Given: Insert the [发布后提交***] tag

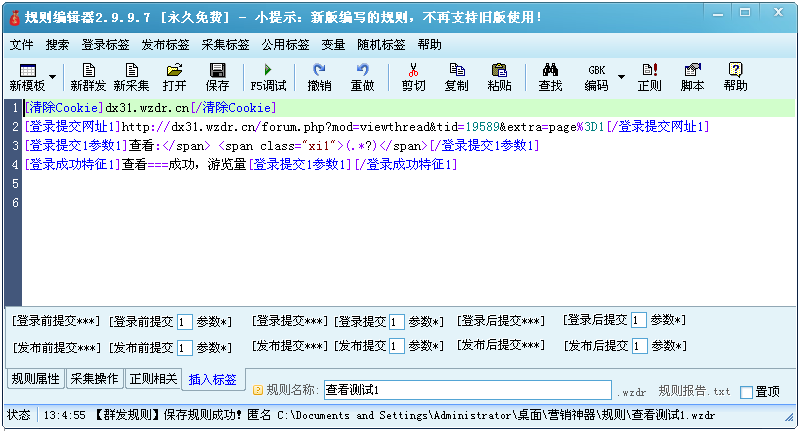Looking at the screenshot, I should [501, 345].
